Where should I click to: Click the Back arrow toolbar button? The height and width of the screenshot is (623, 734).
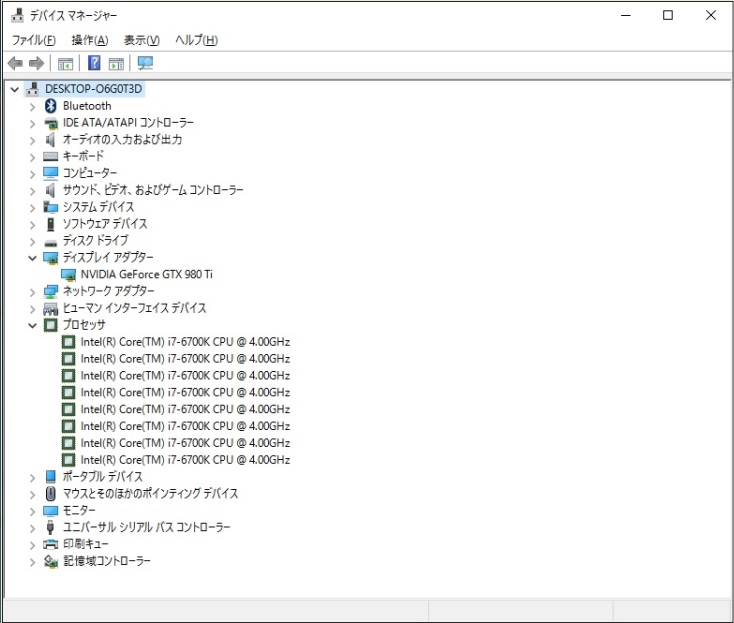pos(15,64)
